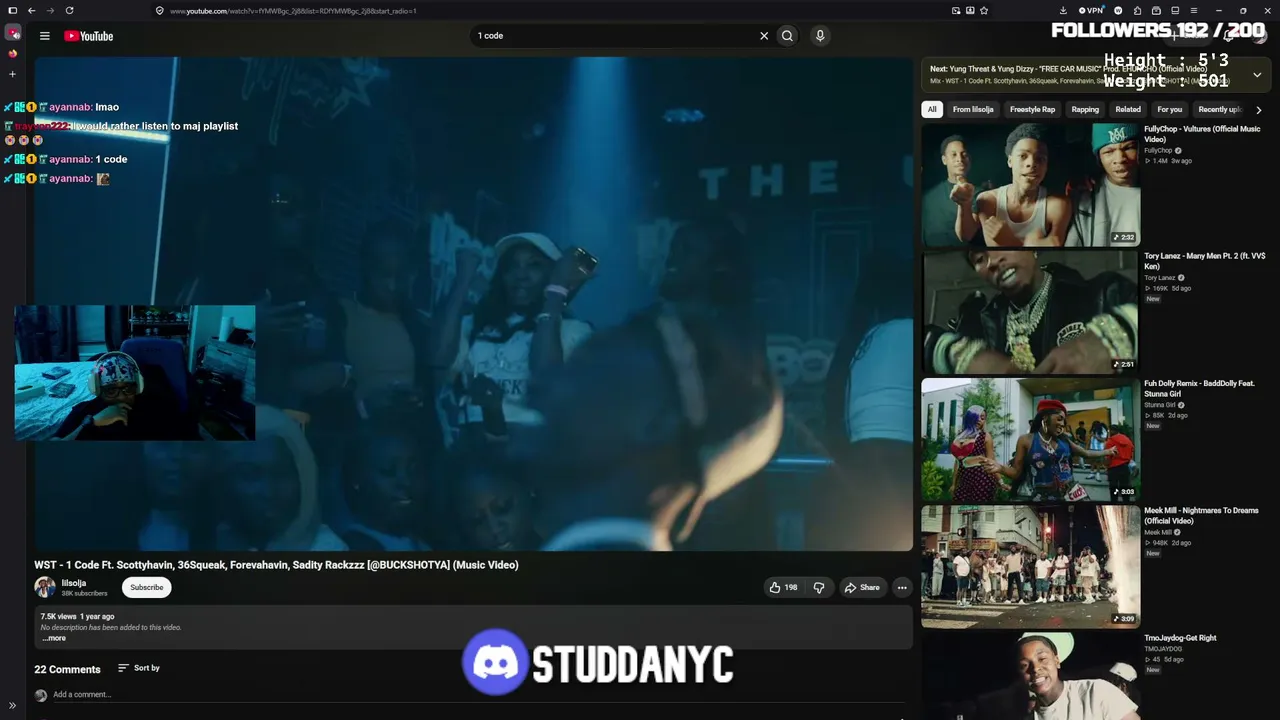The image size is (1280, 720).
Task: Open the FullyChop - Vultures video title
Action: click(x=1202, y=134)
